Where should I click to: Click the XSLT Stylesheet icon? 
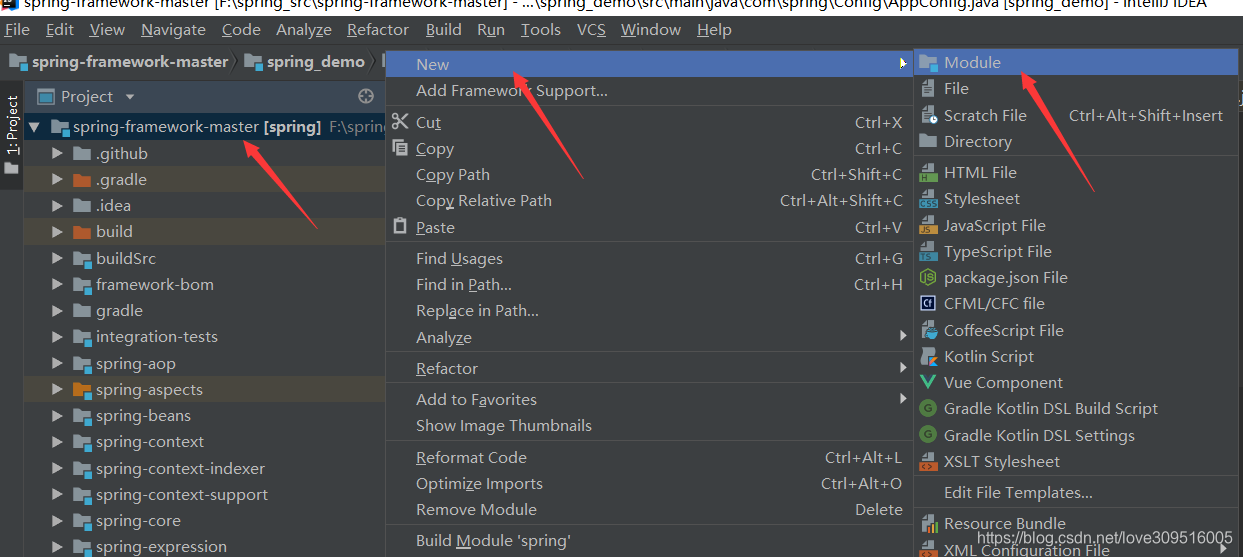tap(927, 461)
